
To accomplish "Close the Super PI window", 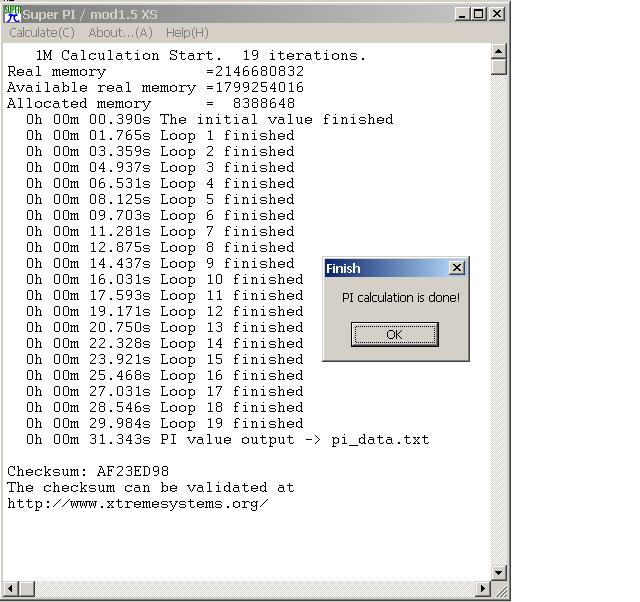I will (497, 14).
